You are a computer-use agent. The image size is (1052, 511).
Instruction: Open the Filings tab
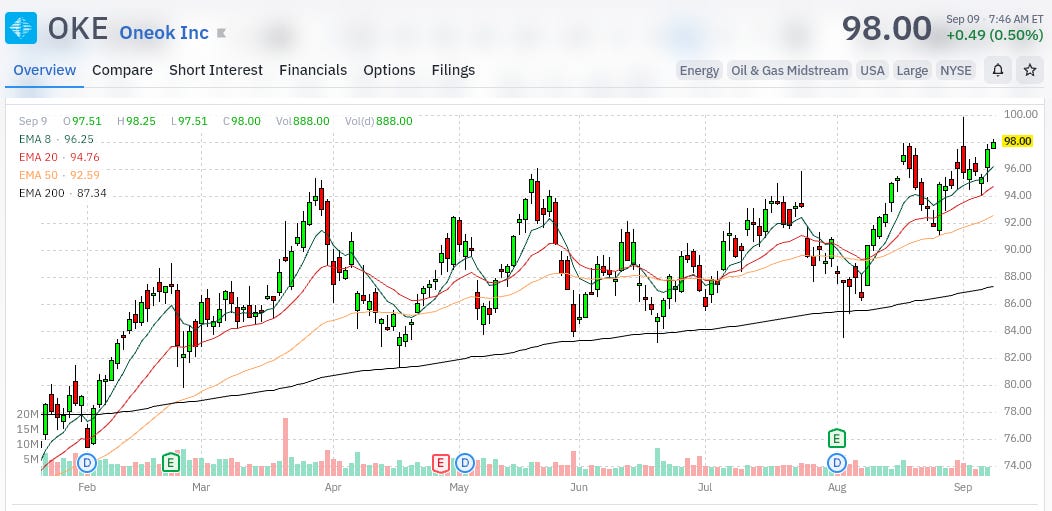point(453,70)
